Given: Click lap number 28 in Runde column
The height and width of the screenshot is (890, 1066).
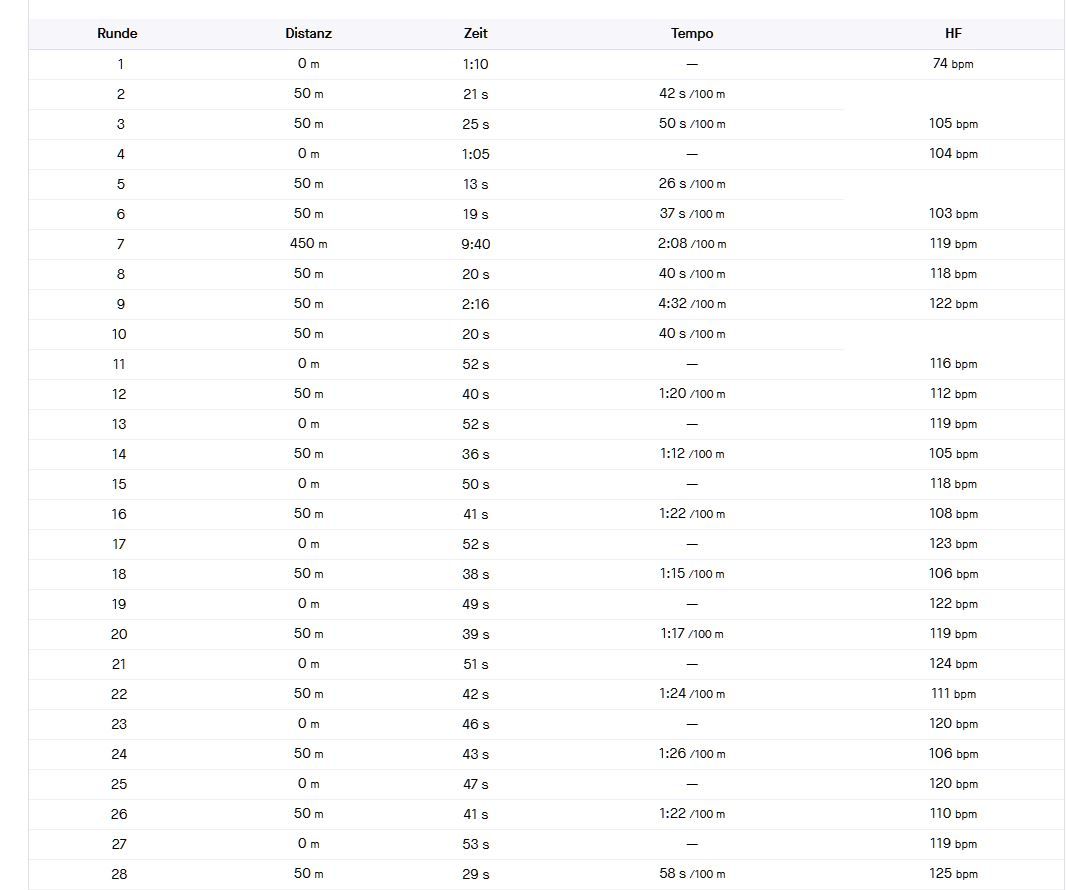Looking at the screenshot, I should [119, 874].
